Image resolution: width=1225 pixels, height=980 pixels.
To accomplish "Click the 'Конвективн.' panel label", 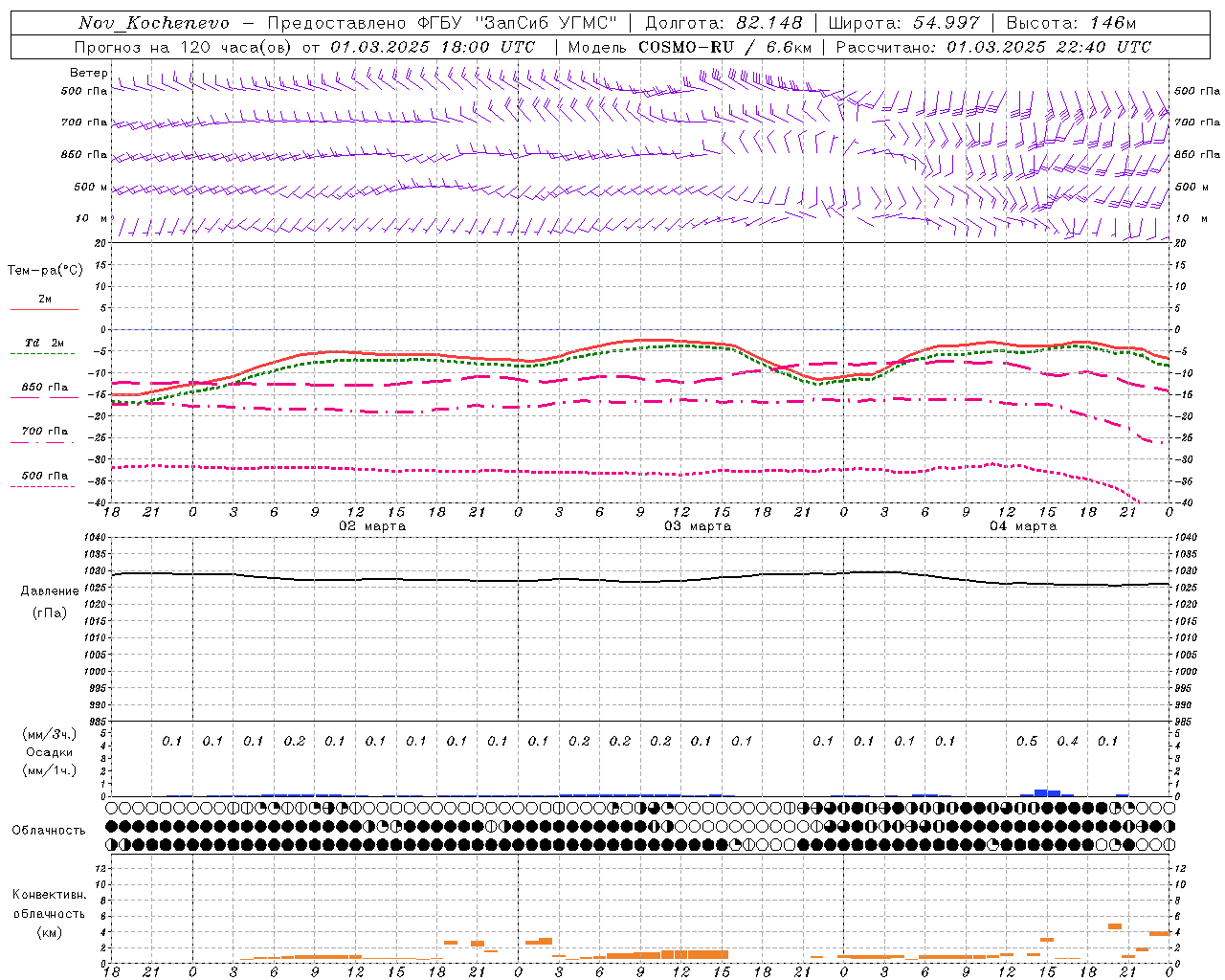I will [x=50, y=895].
